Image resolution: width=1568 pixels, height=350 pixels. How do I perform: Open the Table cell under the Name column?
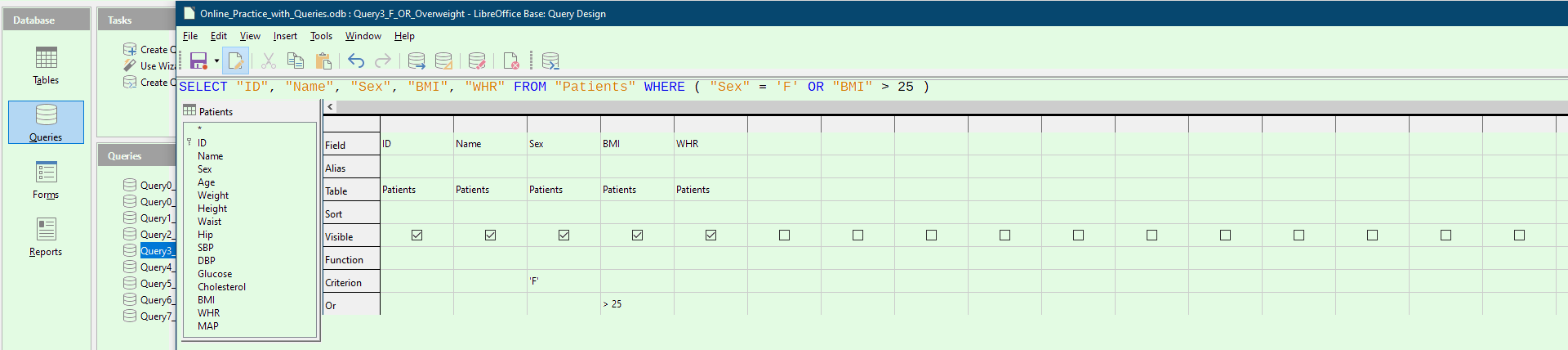[490, 190]
